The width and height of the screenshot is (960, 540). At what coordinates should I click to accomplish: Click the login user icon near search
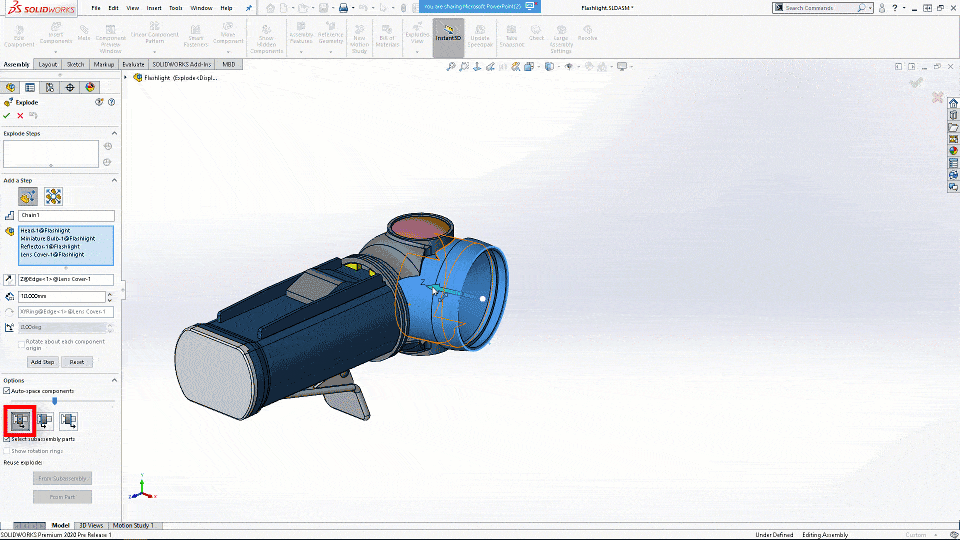click(882, 8)
